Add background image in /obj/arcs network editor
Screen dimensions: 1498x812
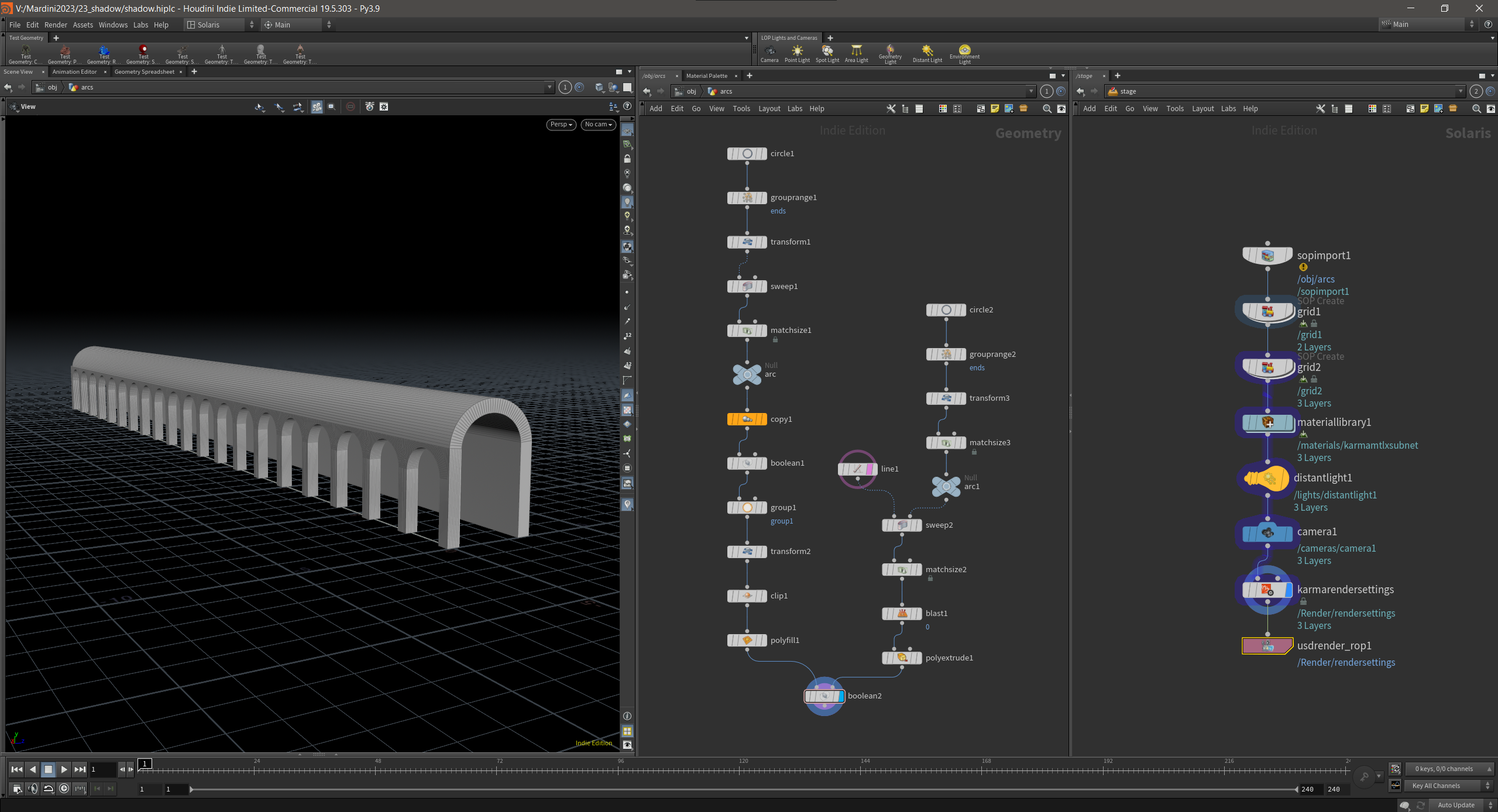(1009, 109)
